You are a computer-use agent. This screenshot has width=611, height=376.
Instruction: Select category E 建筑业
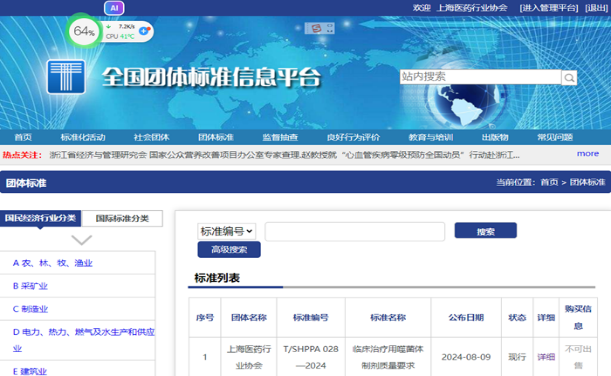30,371
